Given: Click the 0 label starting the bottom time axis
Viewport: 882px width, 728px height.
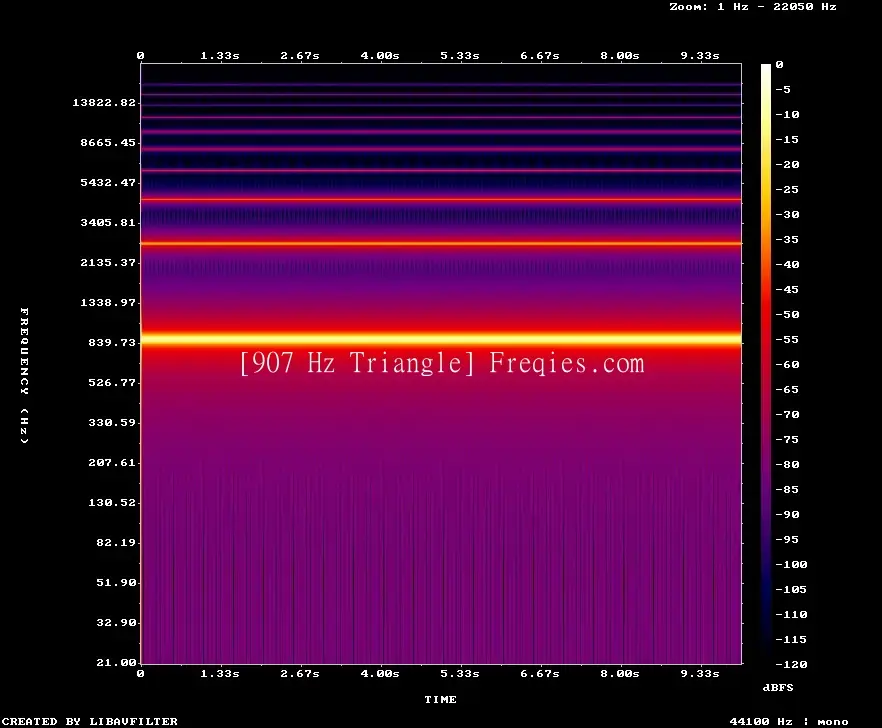Looking at the screenshot, I should 141,673.
